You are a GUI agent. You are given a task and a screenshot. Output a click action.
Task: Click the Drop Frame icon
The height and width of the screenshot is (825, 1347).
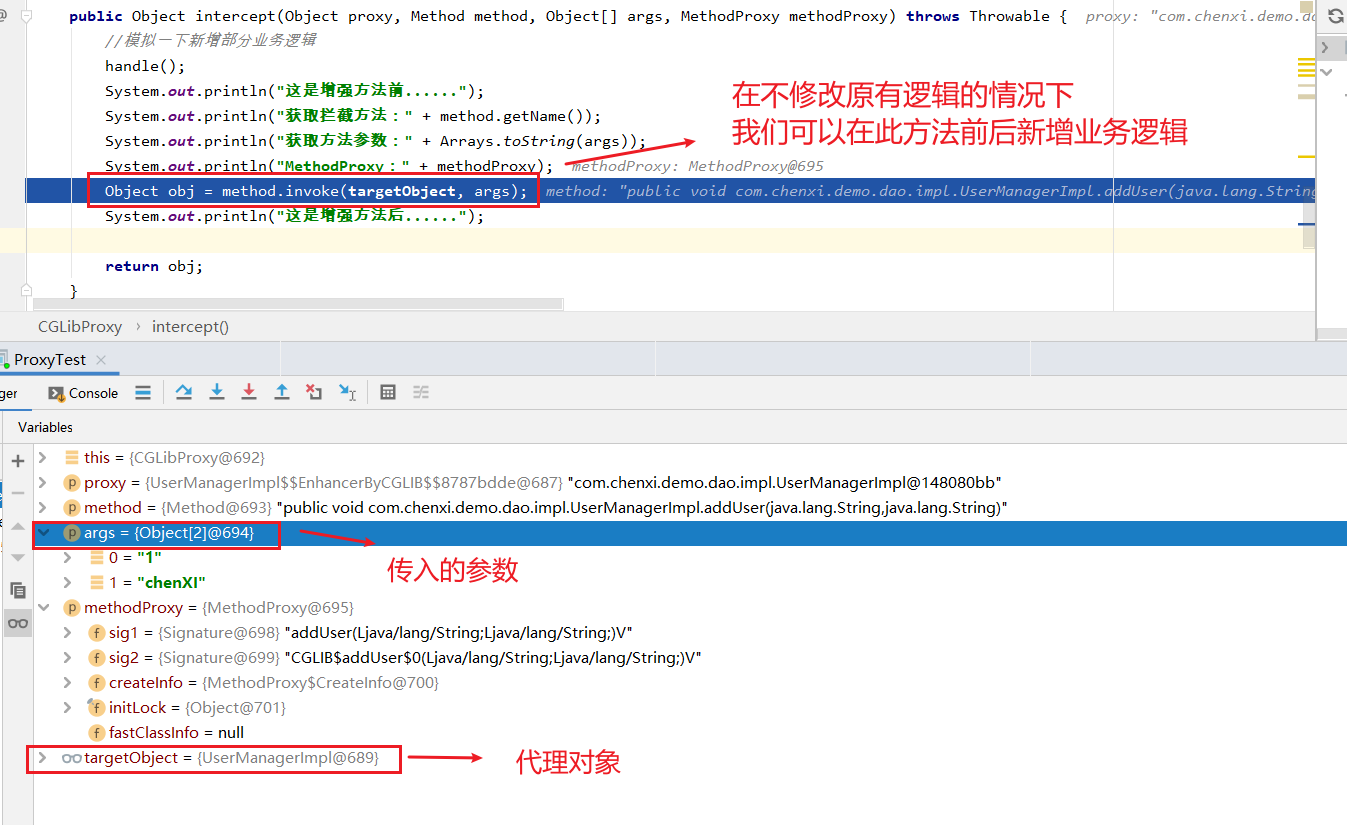[314, 392]
